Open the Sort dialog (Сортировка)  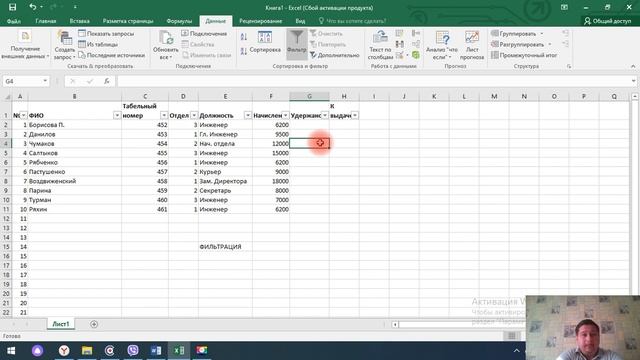click(x=265, y=42)
